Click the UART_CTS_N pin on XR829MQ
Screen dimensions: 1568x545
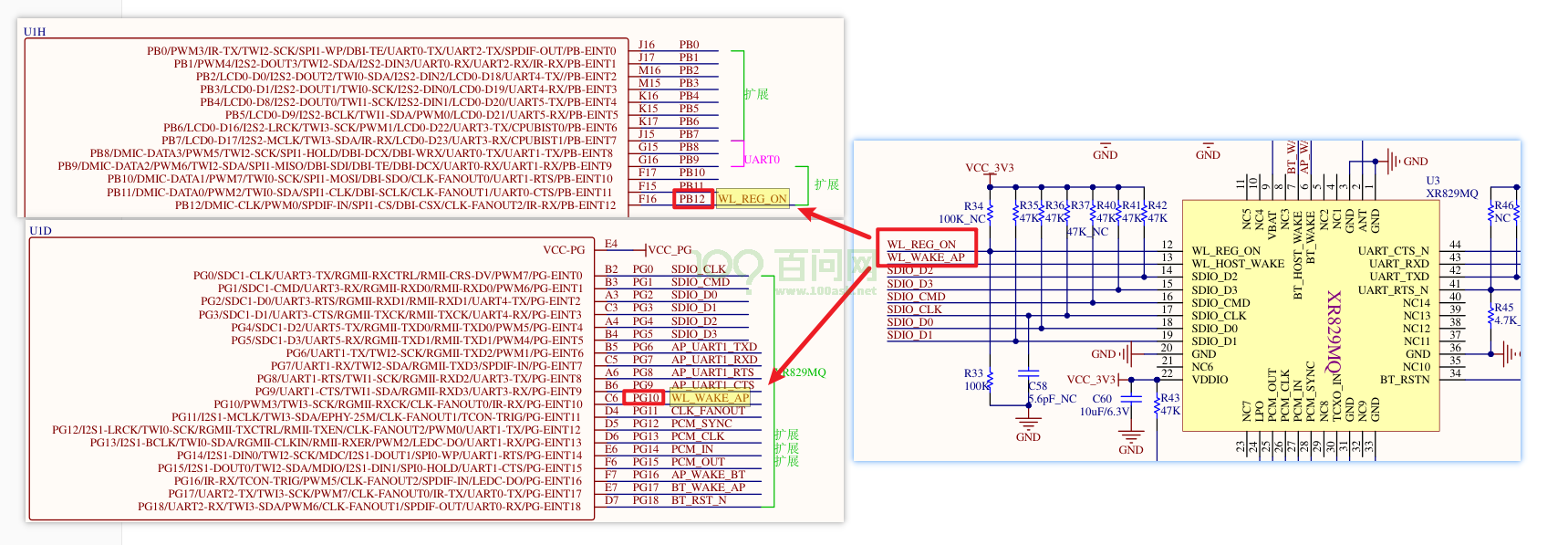pos(1392,251)
